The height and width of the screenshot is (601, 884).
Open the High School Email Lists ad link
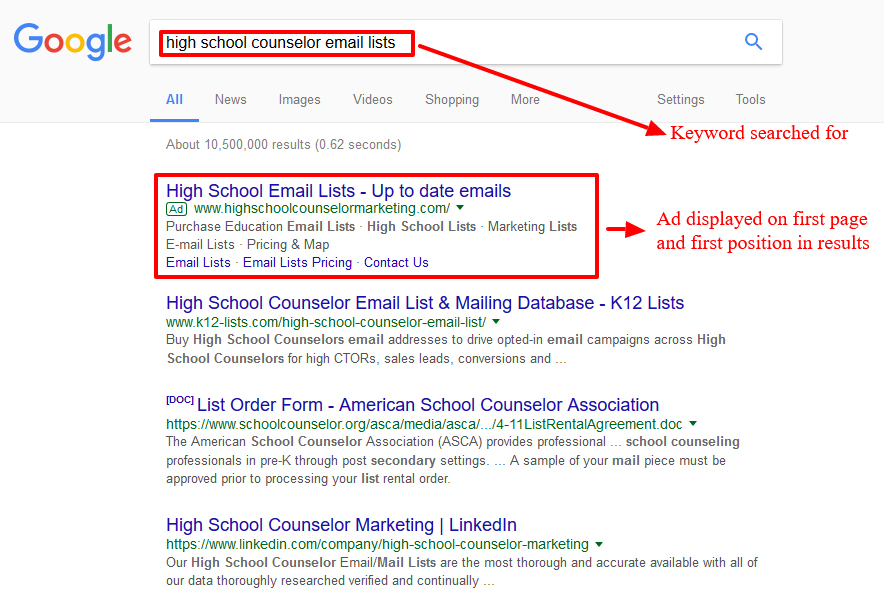click(x=338, y=191)
